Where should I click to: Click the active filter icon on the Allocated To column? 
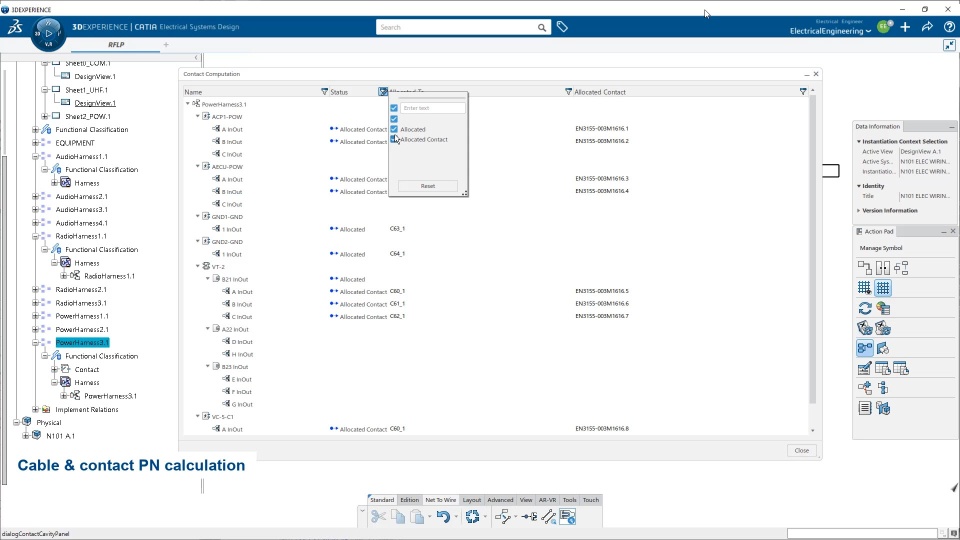point(383,92)
